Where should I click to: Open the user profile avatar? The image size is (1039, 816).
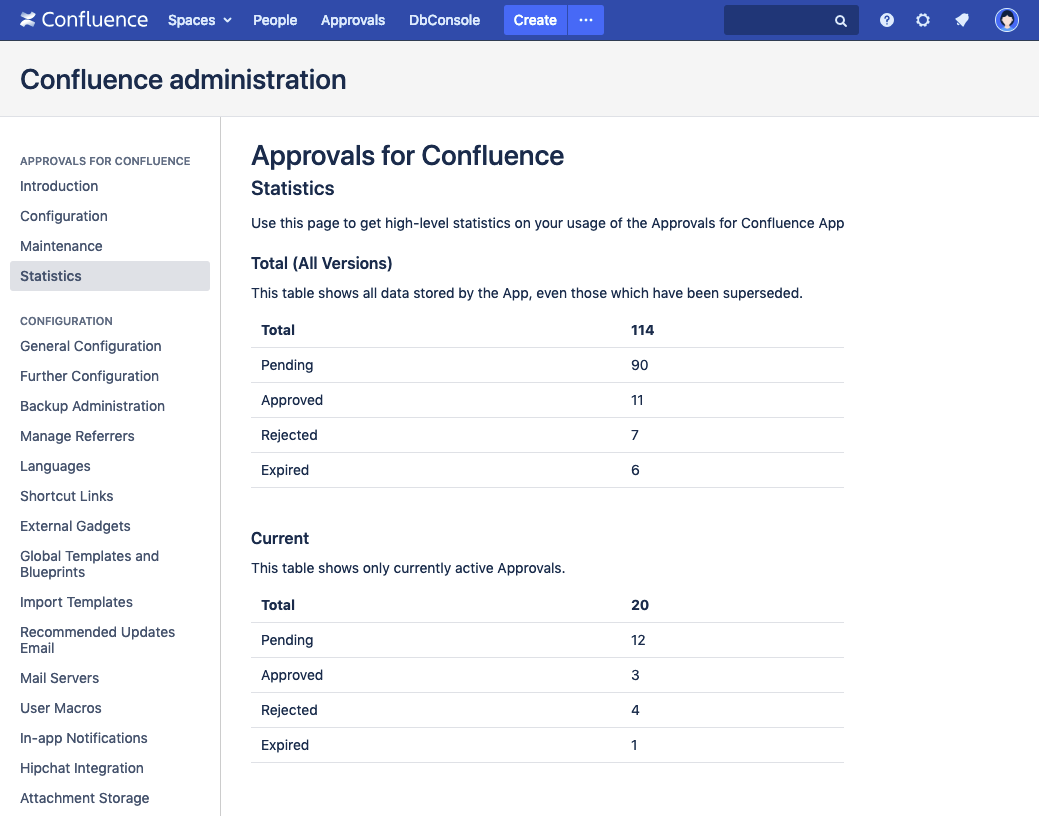pos(1007,20)
